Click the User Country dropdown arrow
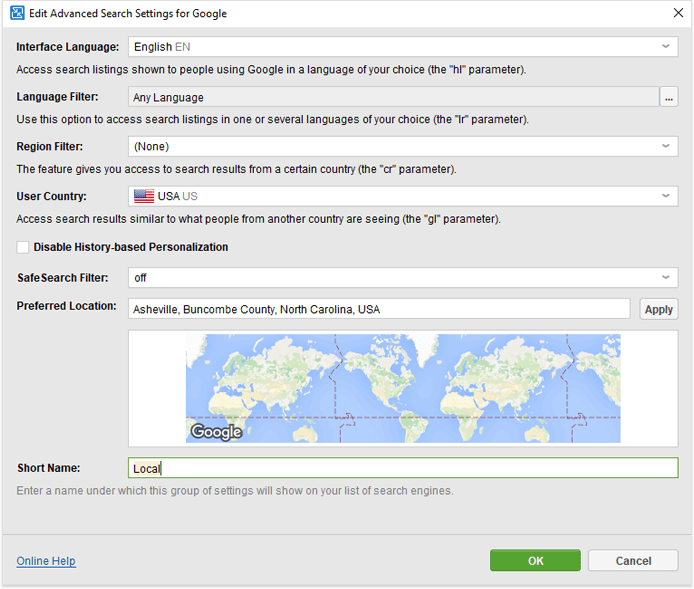This screenshot has height=589, width=694. pyautogui.click(x=665, y=196)
